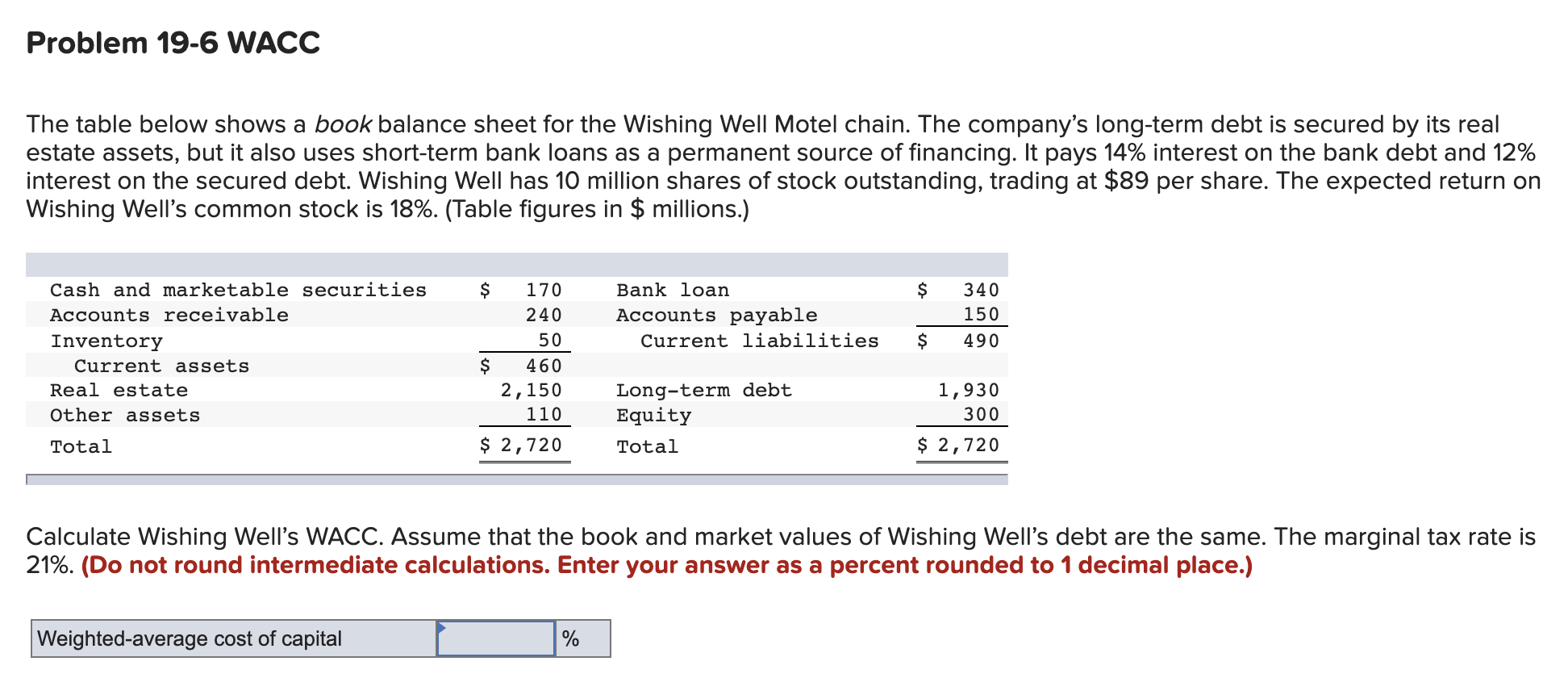This screenshot has width=1568, height=699.
Task: Click the table header bar above the balance sheet
Action: point(516,262)
